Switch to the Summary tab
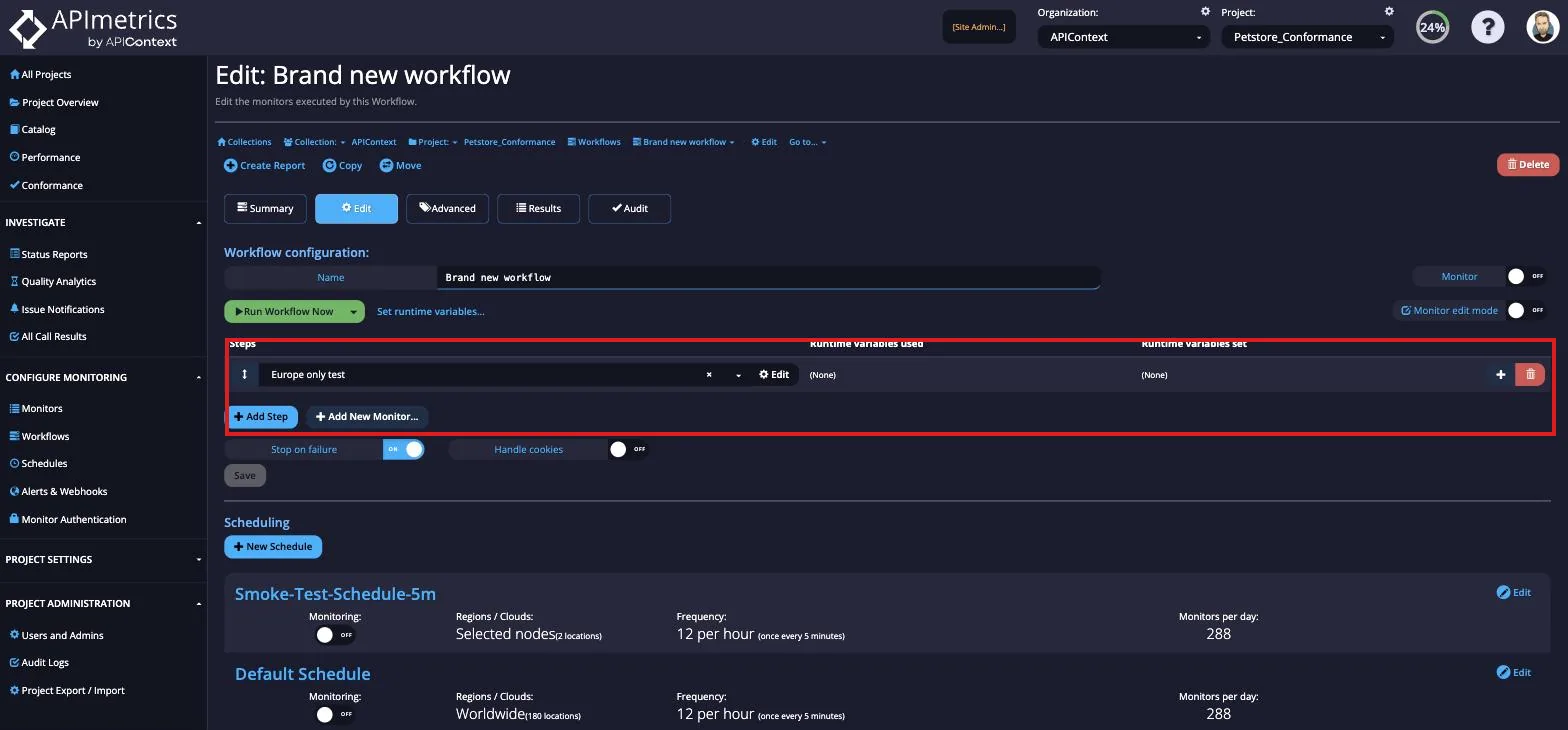The width and height of the screenshot is (1568, 730). [265, 208]
